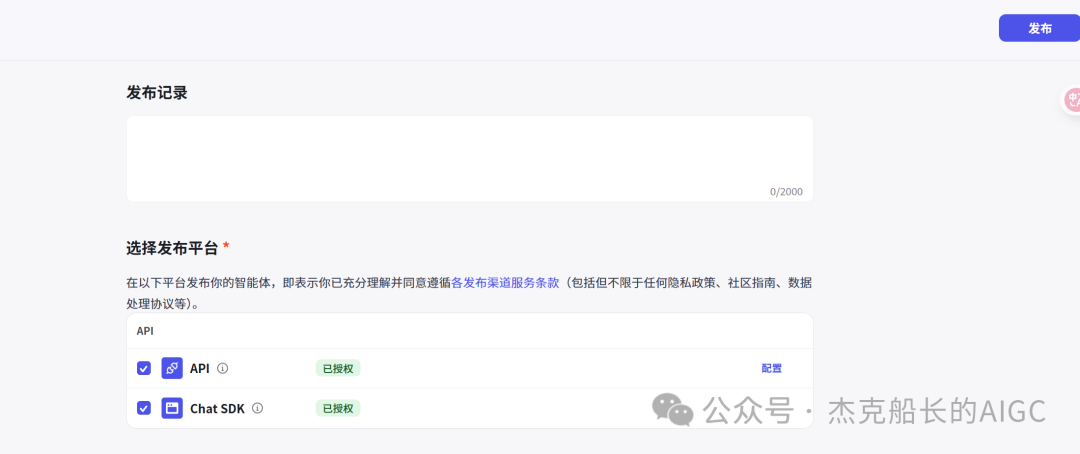This screenshot has width=1080, height=454.
Task: Click the pink floating widget icon at right edge
Action: tap(1071, 100)
